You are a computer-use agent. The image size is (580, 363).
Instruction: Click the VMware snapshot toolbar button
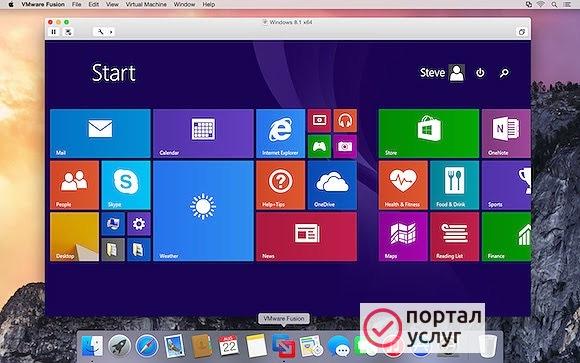pyautogui.click(x=68, y=32)
